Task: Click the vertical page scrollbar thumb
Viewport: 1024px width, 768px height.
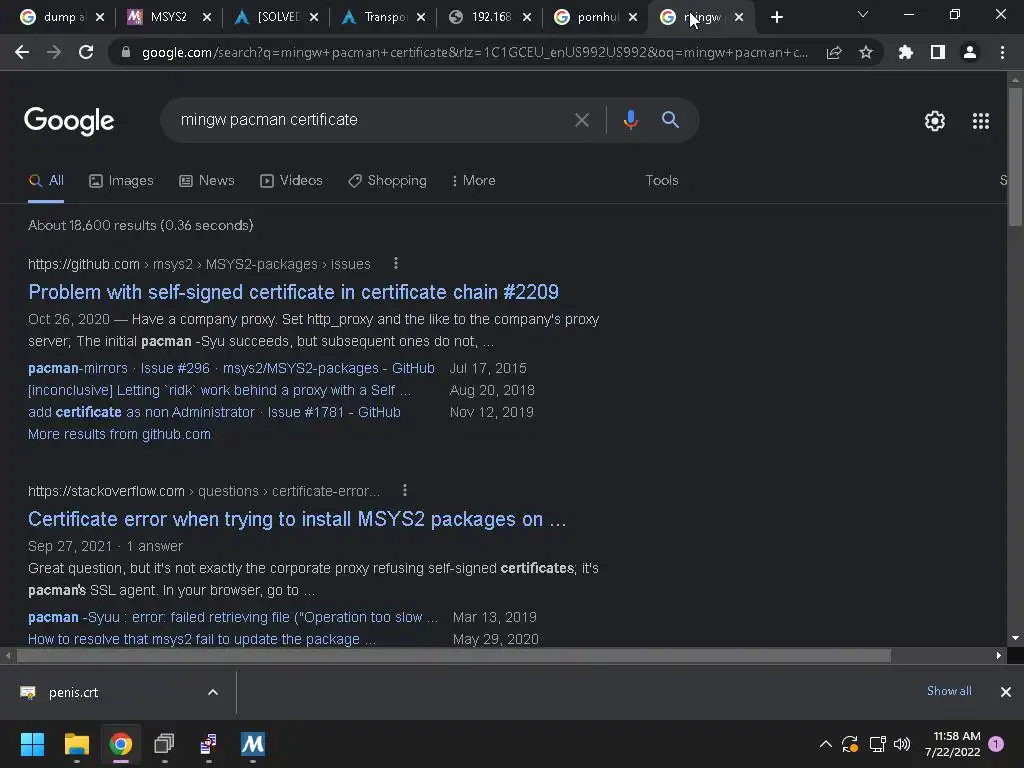Action: [1015, 157]
